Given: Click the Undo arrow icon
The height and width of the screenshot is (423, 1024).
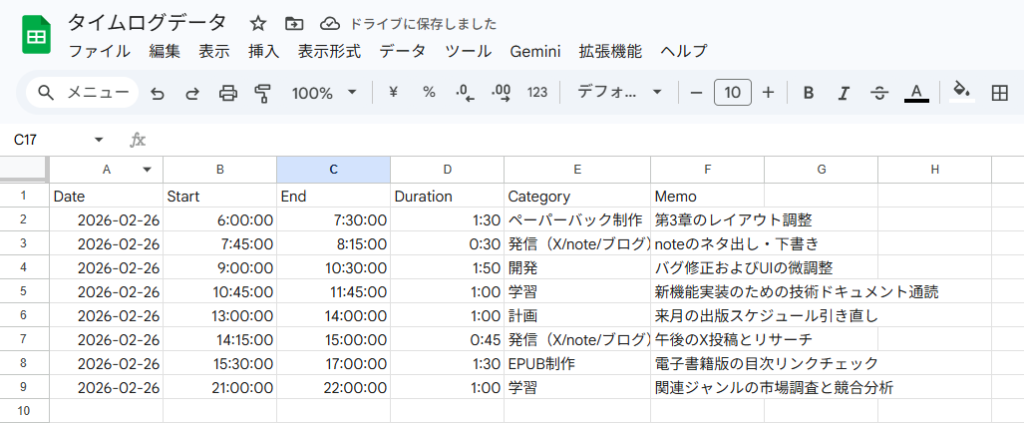Looking at the screenshot, I should pyautogui.click(x=157, y=93).
